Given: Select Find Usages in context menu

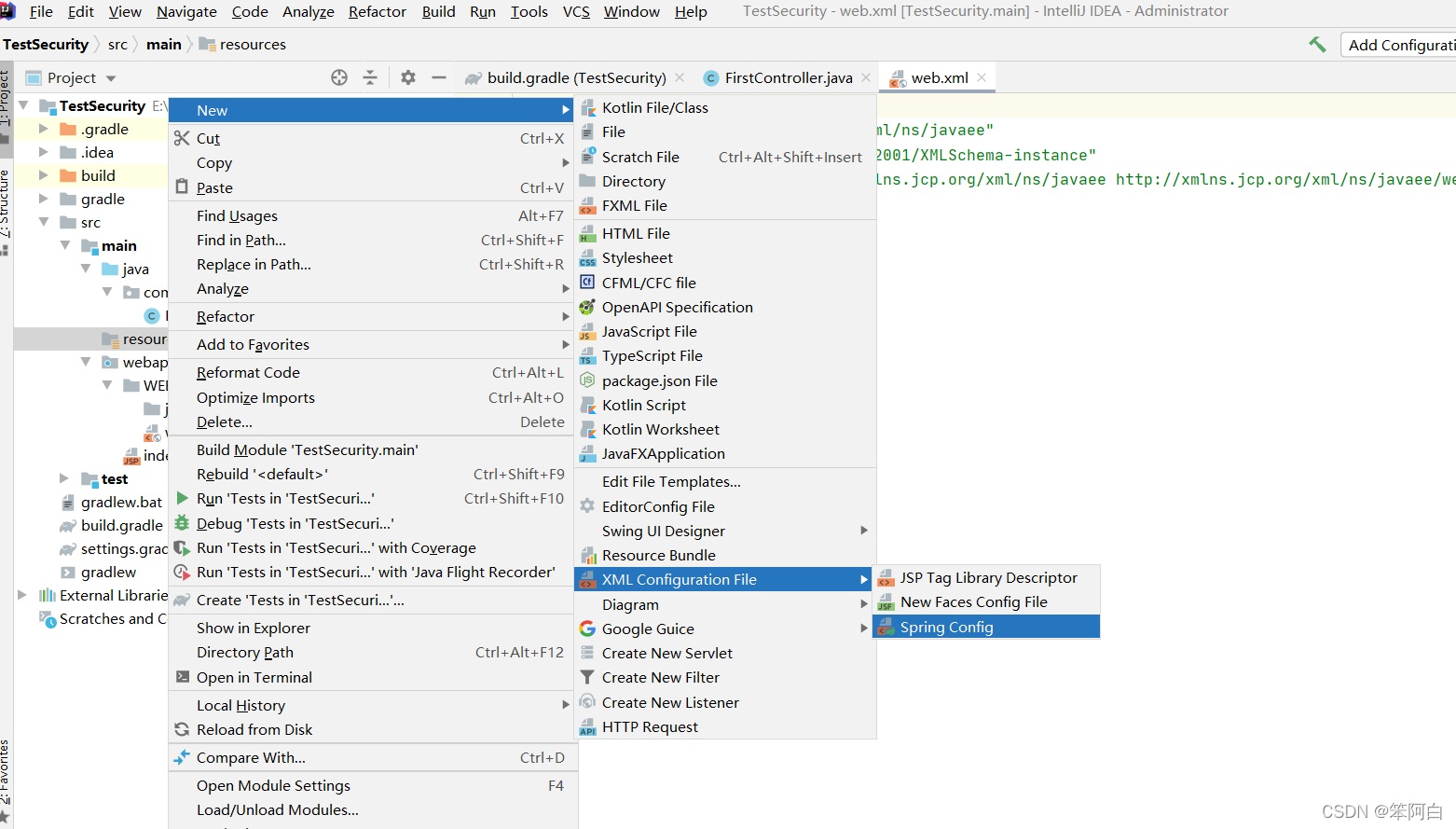Looking at the screenshot, I should pos(373,215).
